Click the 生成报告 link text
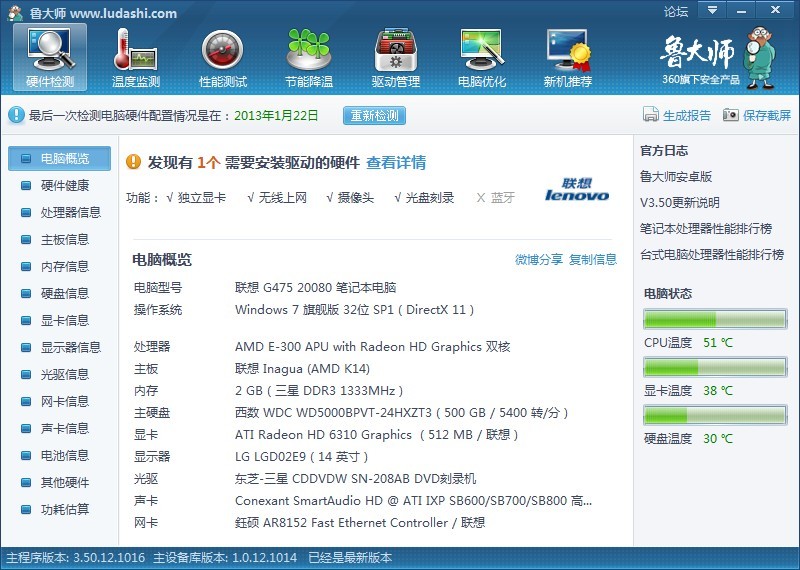800x570 pixels. 687,115
